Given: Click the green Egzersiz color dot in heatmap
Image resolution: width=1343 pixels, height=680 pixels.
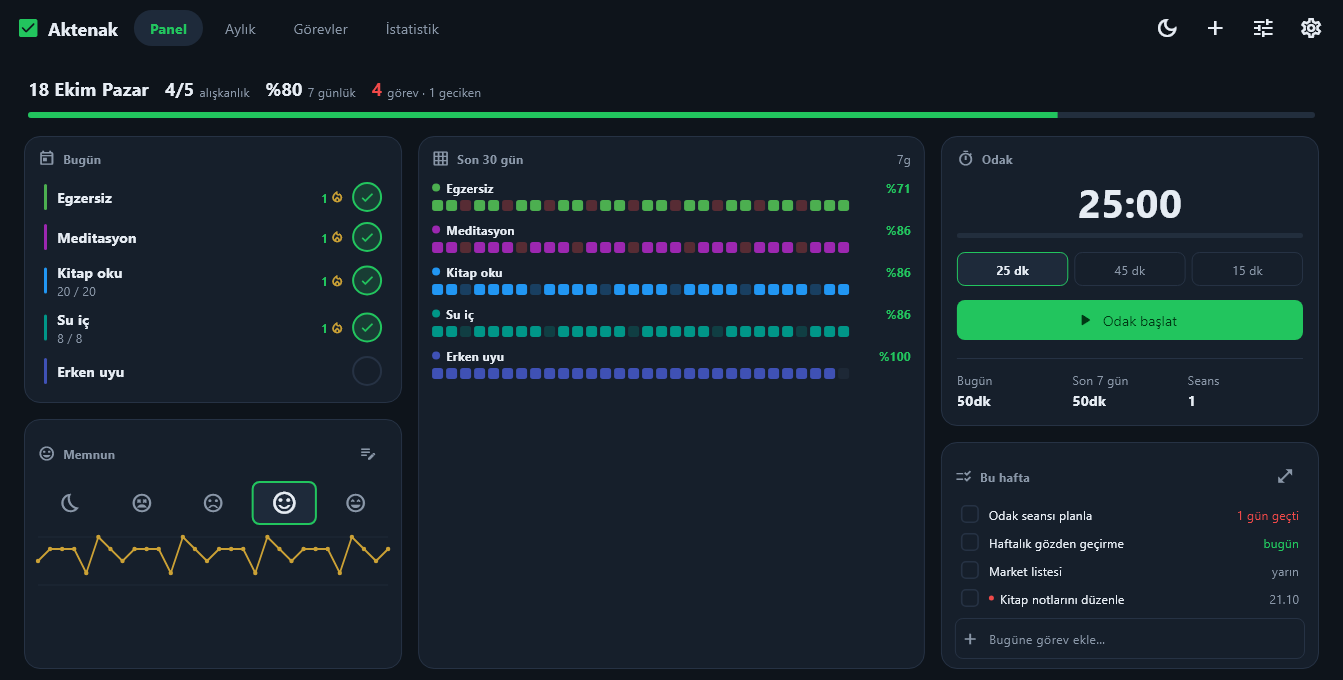Looking at the screenshot, I should 436,187.
